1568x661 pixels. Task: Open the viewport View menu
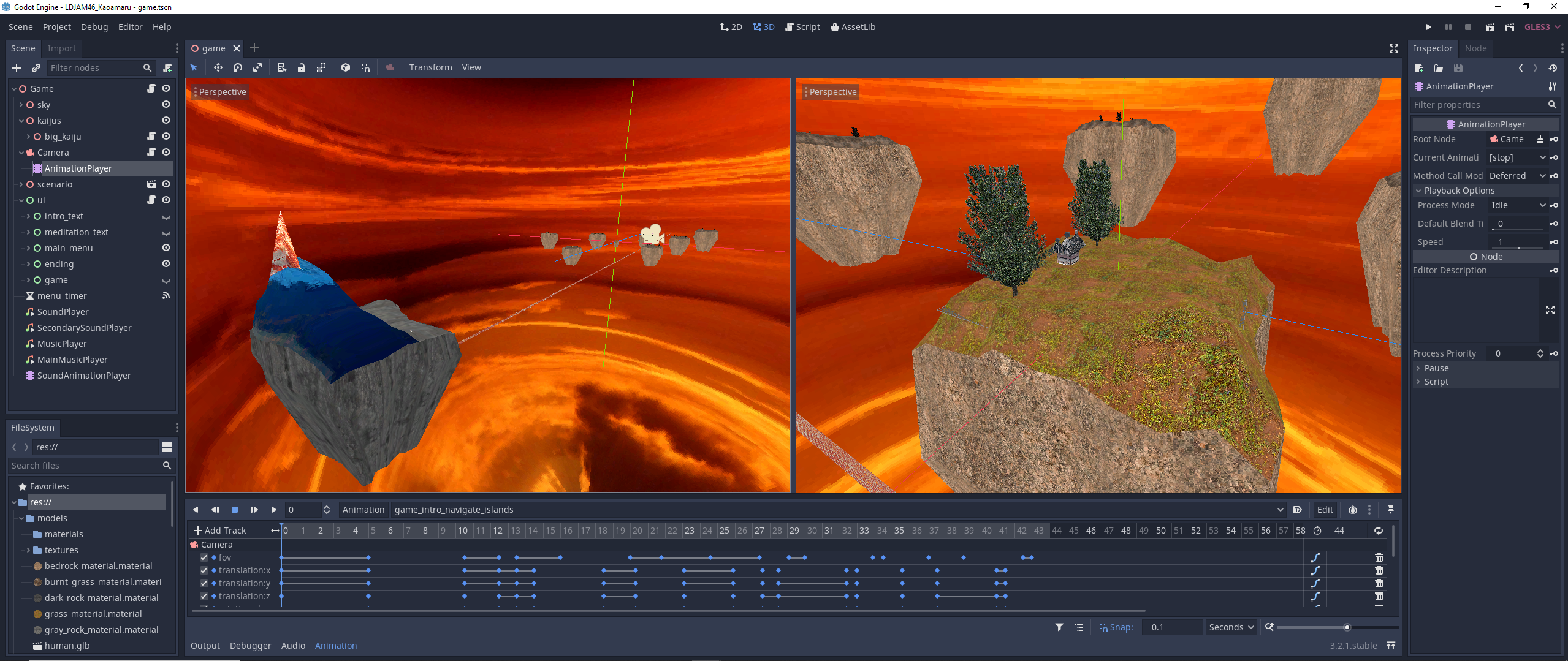471,67
